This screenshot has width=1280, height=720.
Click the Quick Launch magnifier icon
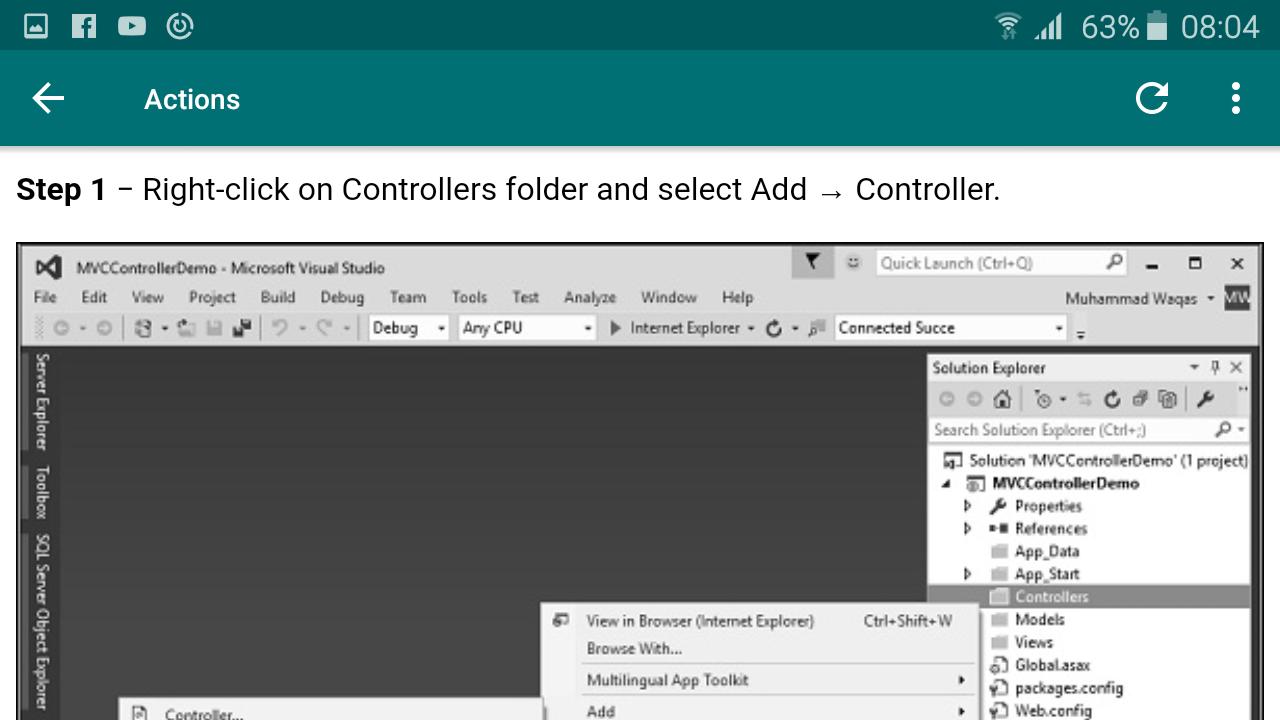coord(1115,262)
